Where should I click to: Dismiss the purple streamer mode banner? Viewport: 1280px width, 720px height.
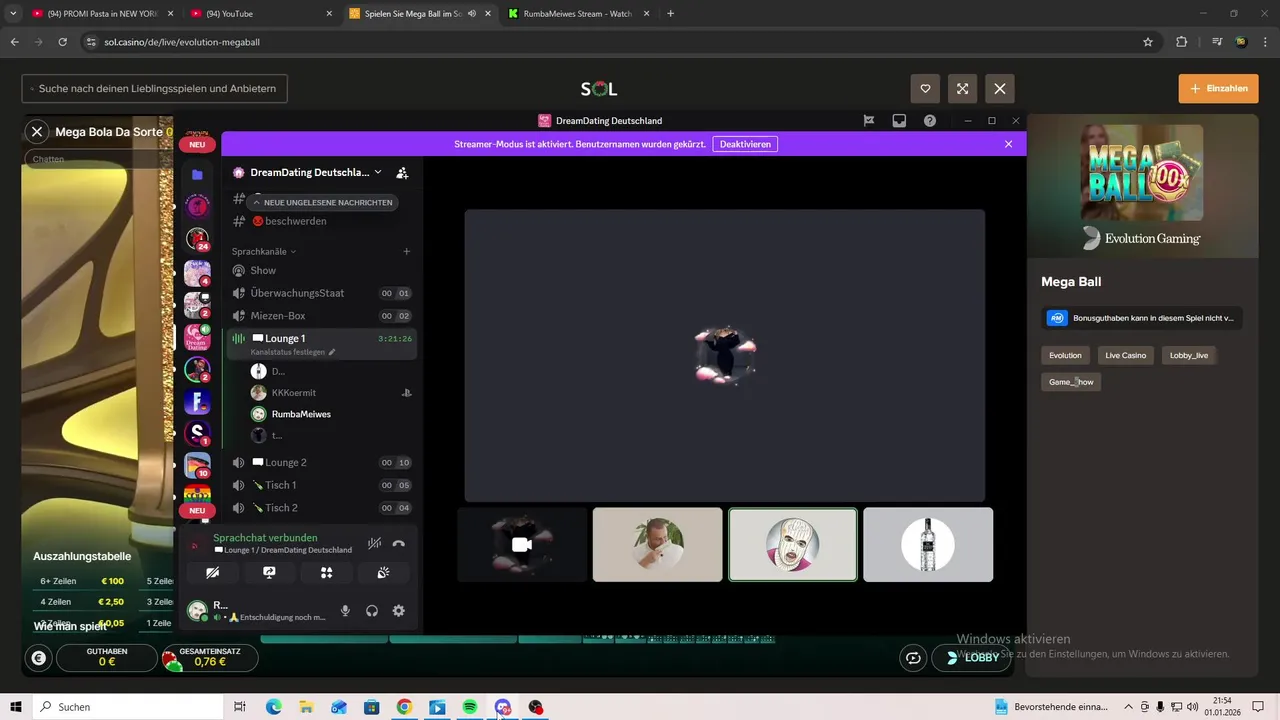[1008, 144]
